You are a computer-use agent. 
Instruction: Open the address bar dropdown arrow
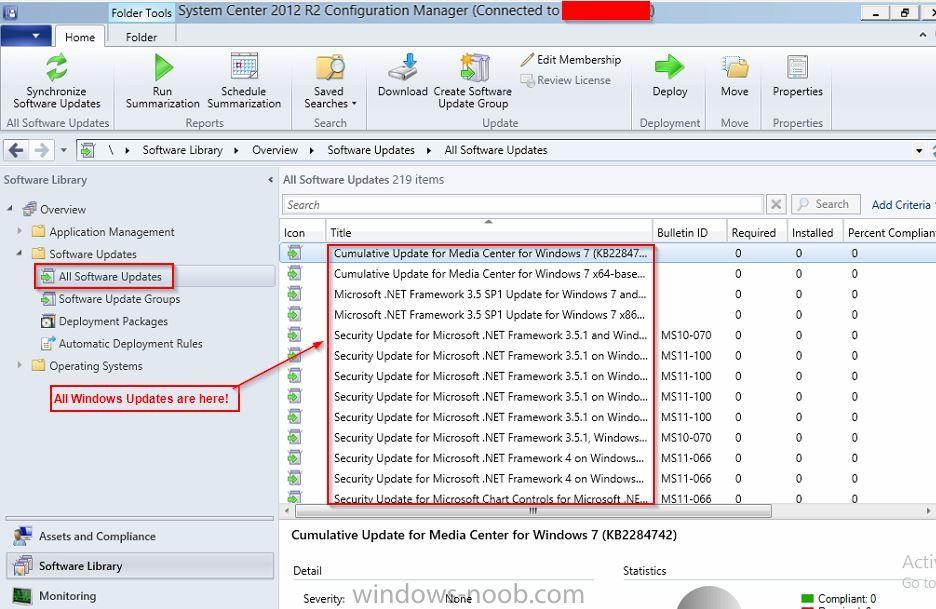[x=919, y=150]
